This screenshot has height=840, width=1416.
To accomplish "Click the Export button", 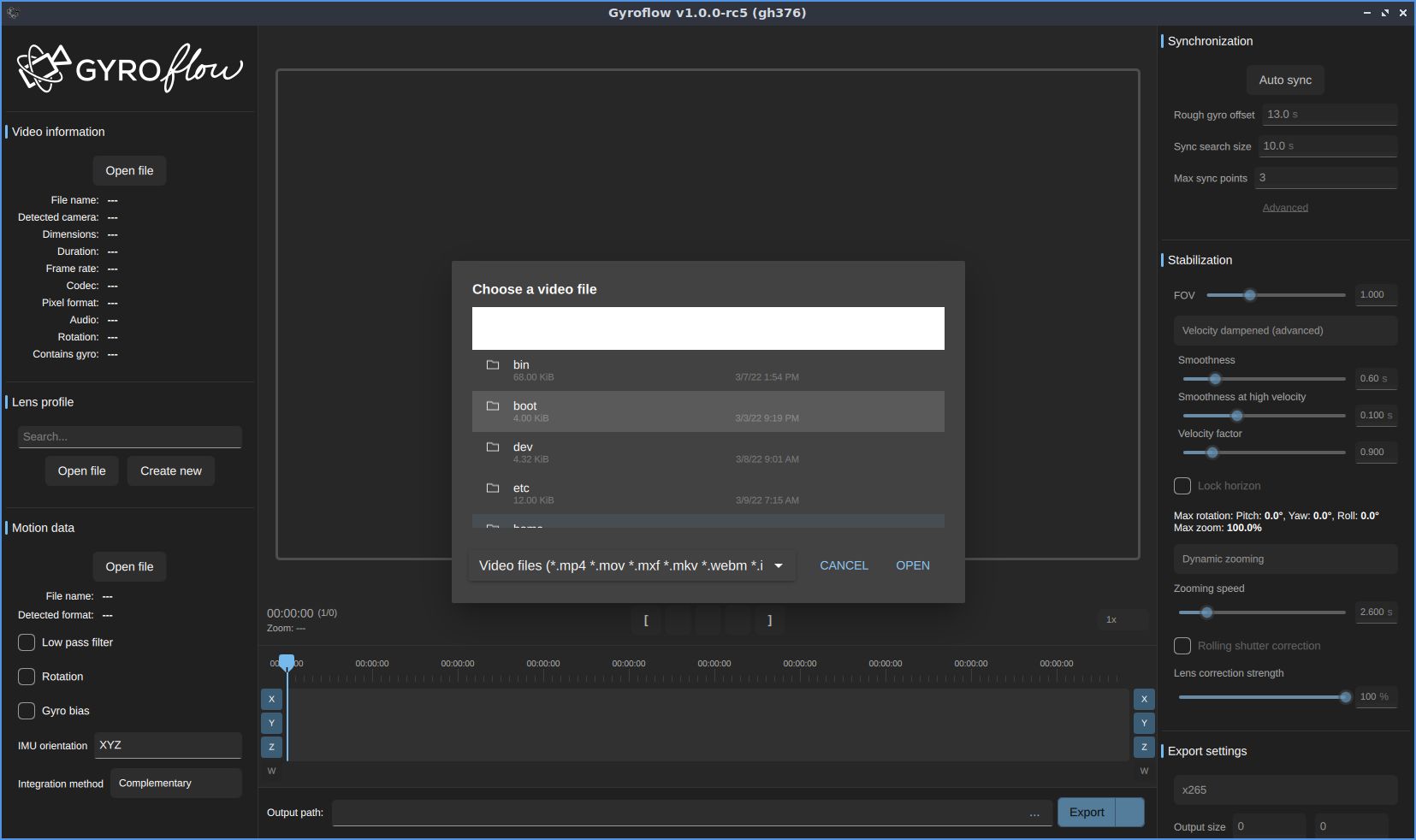I will tap(1087, 813).
